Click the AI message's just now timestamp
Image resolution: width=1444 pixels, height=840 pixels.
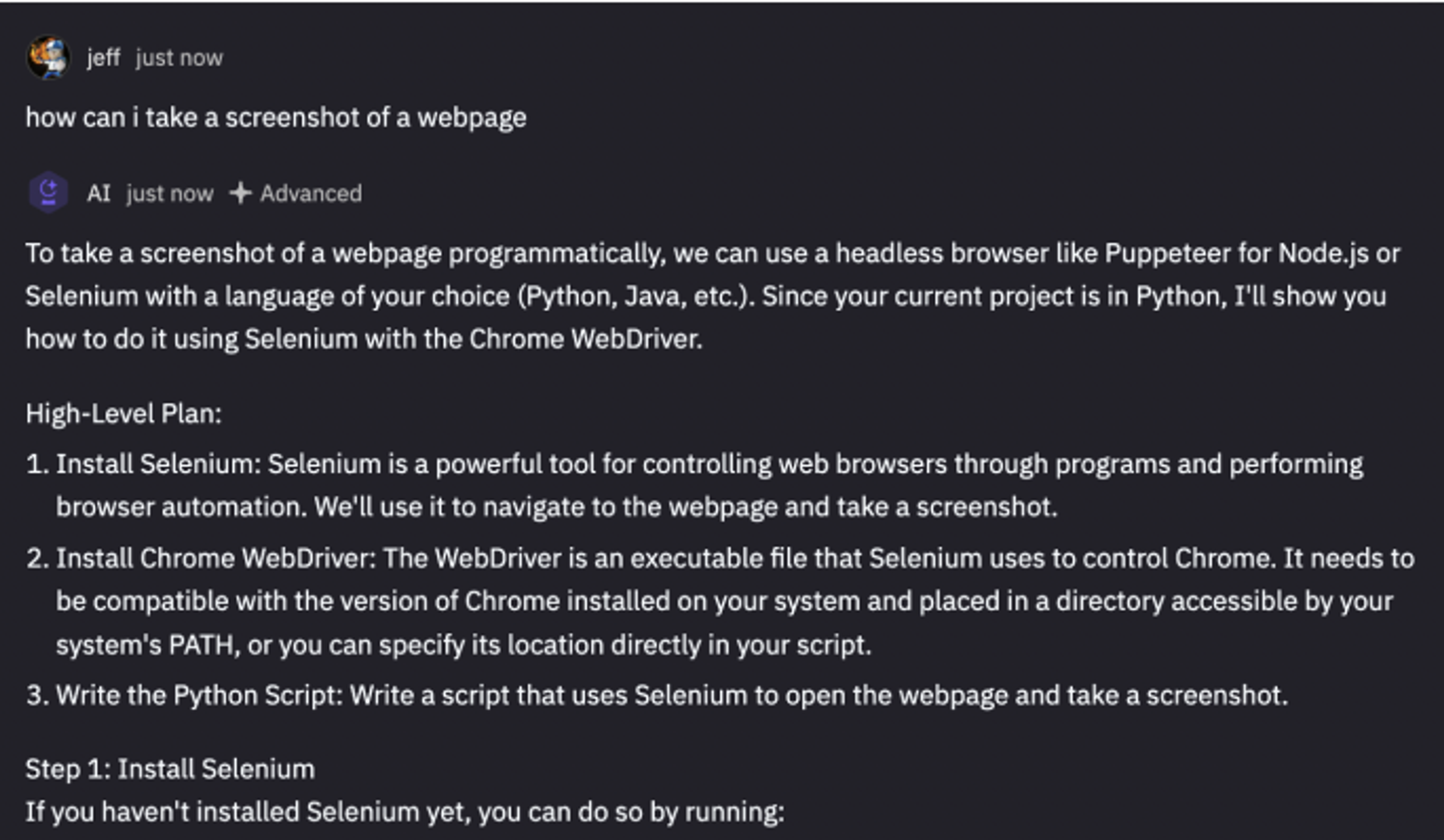170,194
